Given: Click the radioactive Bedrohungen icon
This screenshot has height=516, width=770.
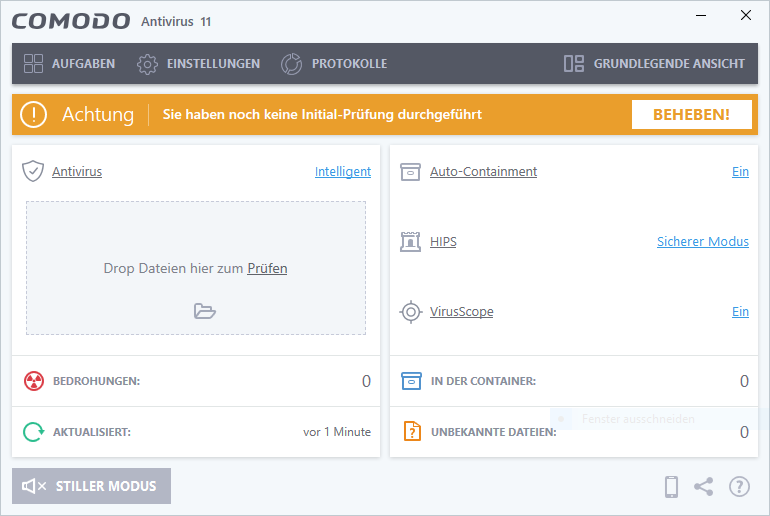Looking at the screenshot, I should coord(34,381).
